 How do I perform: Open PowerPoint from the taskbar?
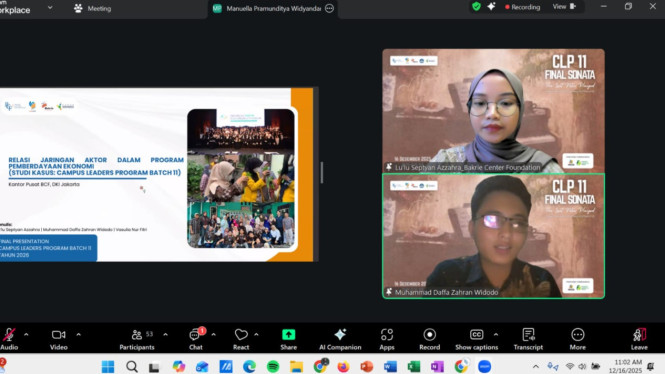[367, 366]
